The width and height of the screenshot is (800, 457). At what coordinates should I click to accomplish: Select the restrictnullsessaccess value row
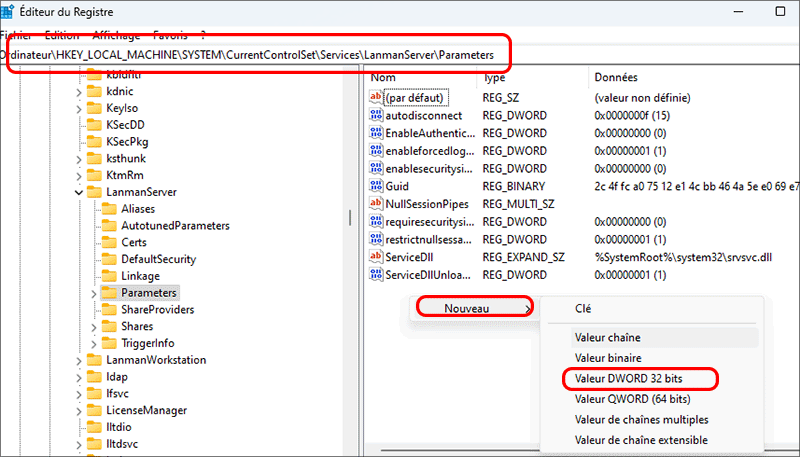(x=430, y=240)
